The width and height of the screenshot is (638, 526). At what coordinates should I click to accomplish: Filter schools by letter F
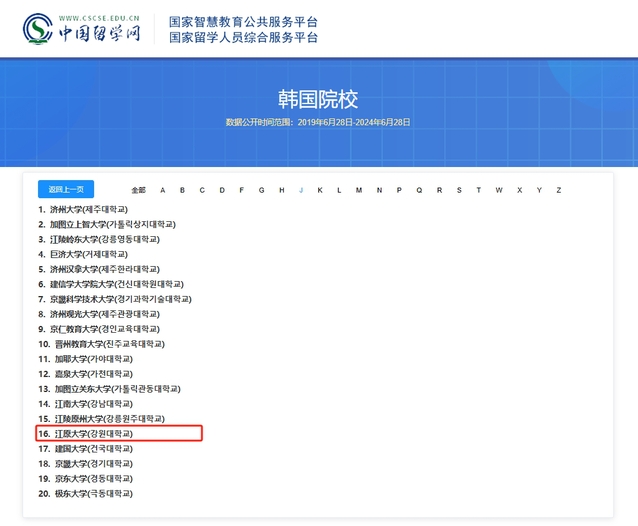tap(242, 190)
